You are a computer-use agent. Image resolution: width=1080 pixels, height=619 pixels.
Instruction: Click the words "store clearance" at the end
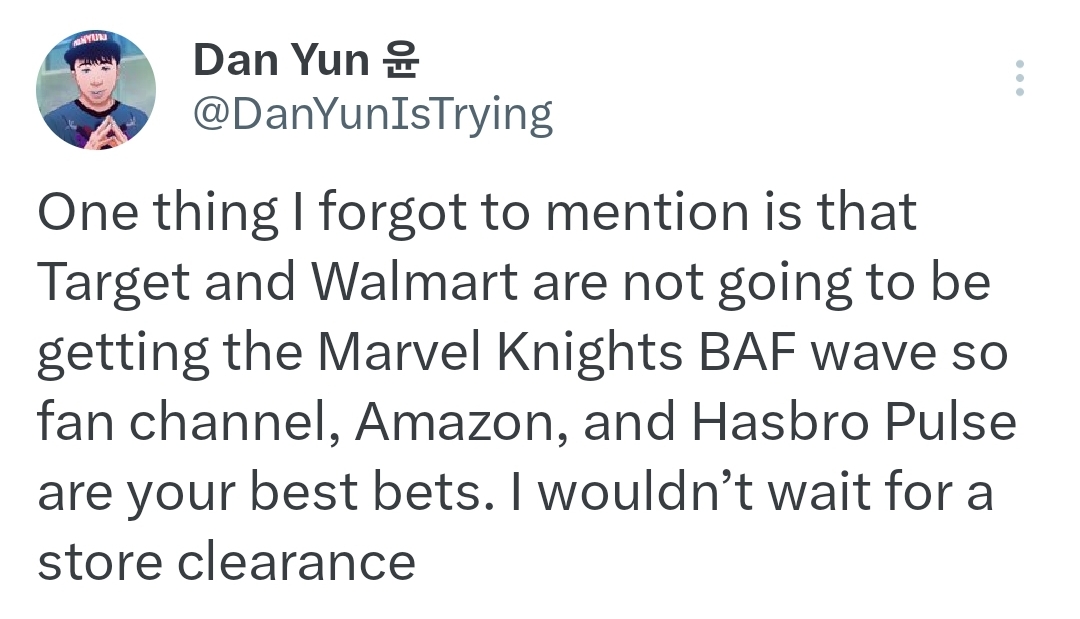coord(226,562)
